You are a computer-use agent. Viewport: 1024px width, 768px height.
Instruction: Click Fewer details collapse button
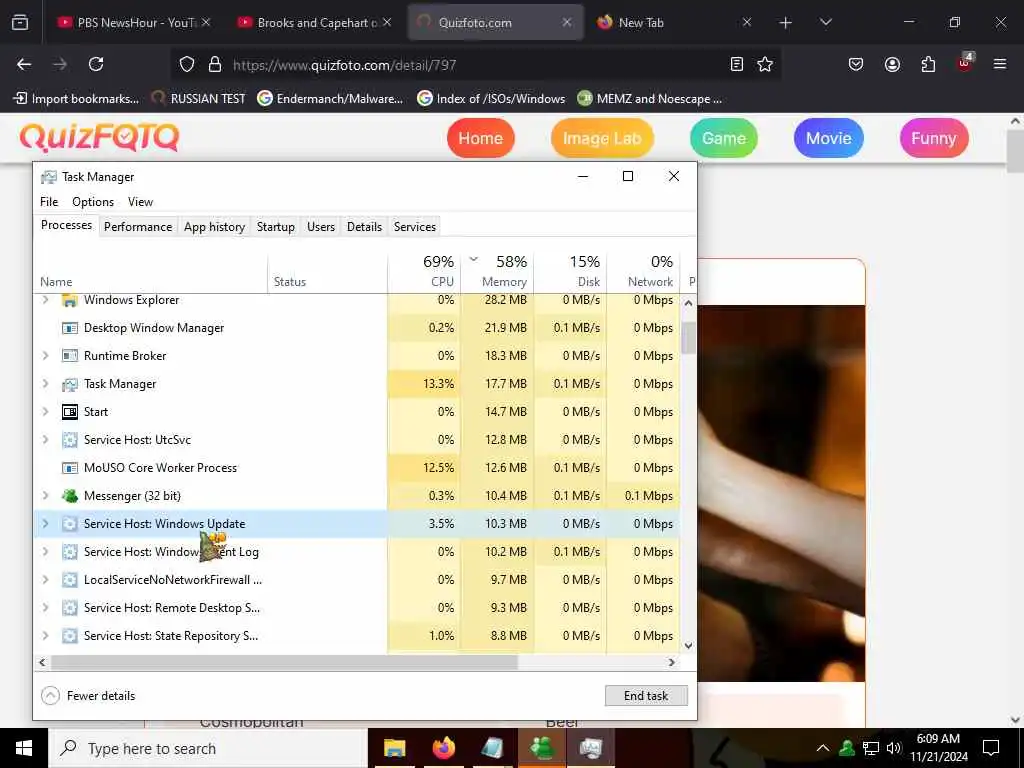pos(88,696)
